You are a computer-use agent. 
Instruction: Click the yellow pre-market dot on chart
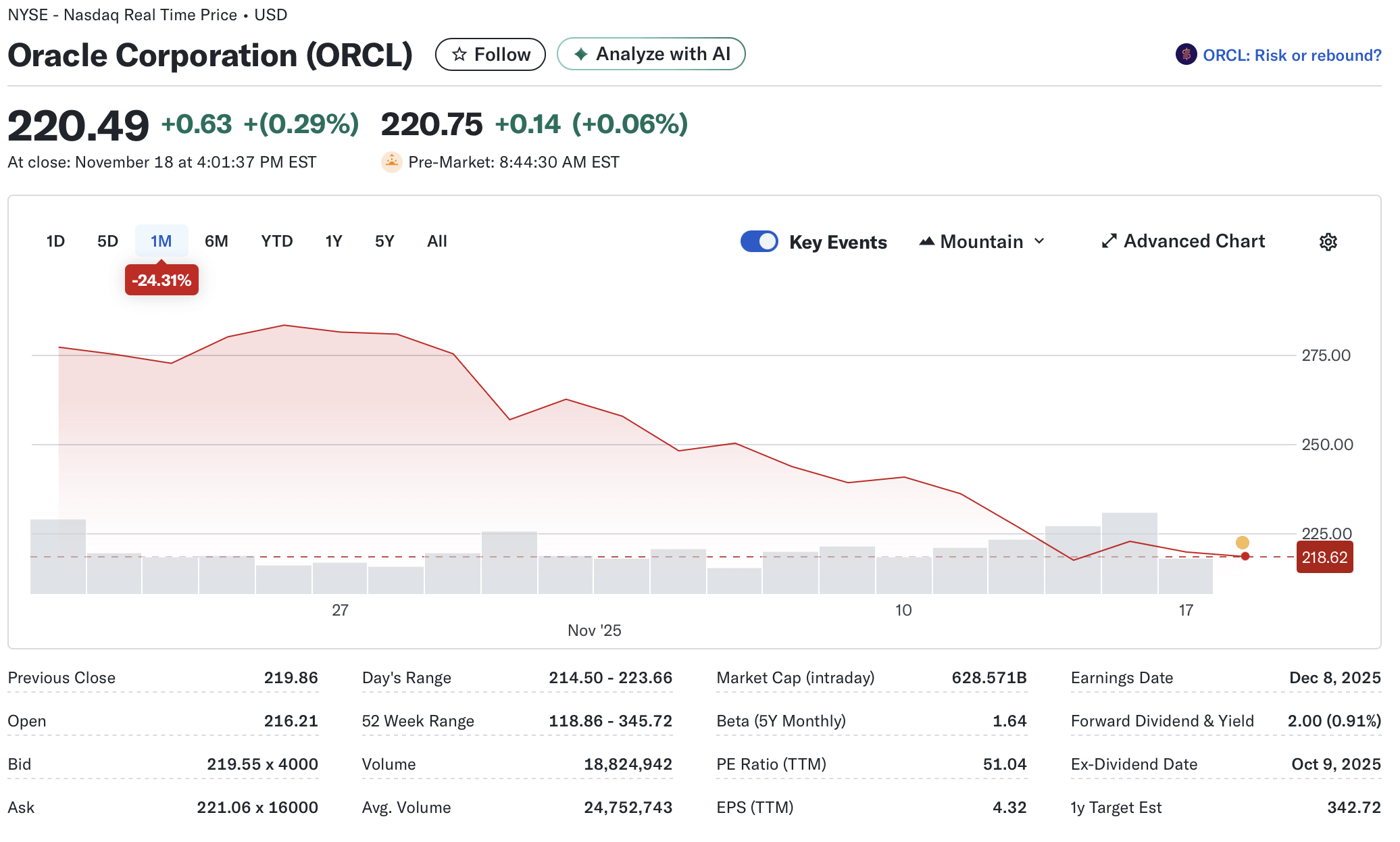click(1242, 543)
